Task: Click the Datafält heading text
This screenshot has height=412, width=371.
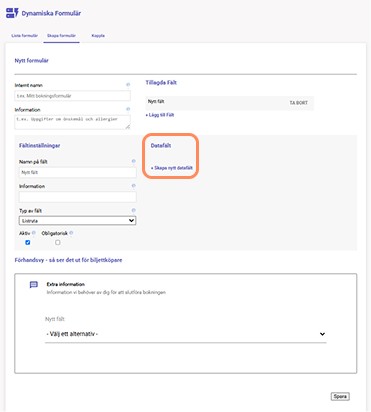Action: 161,146
